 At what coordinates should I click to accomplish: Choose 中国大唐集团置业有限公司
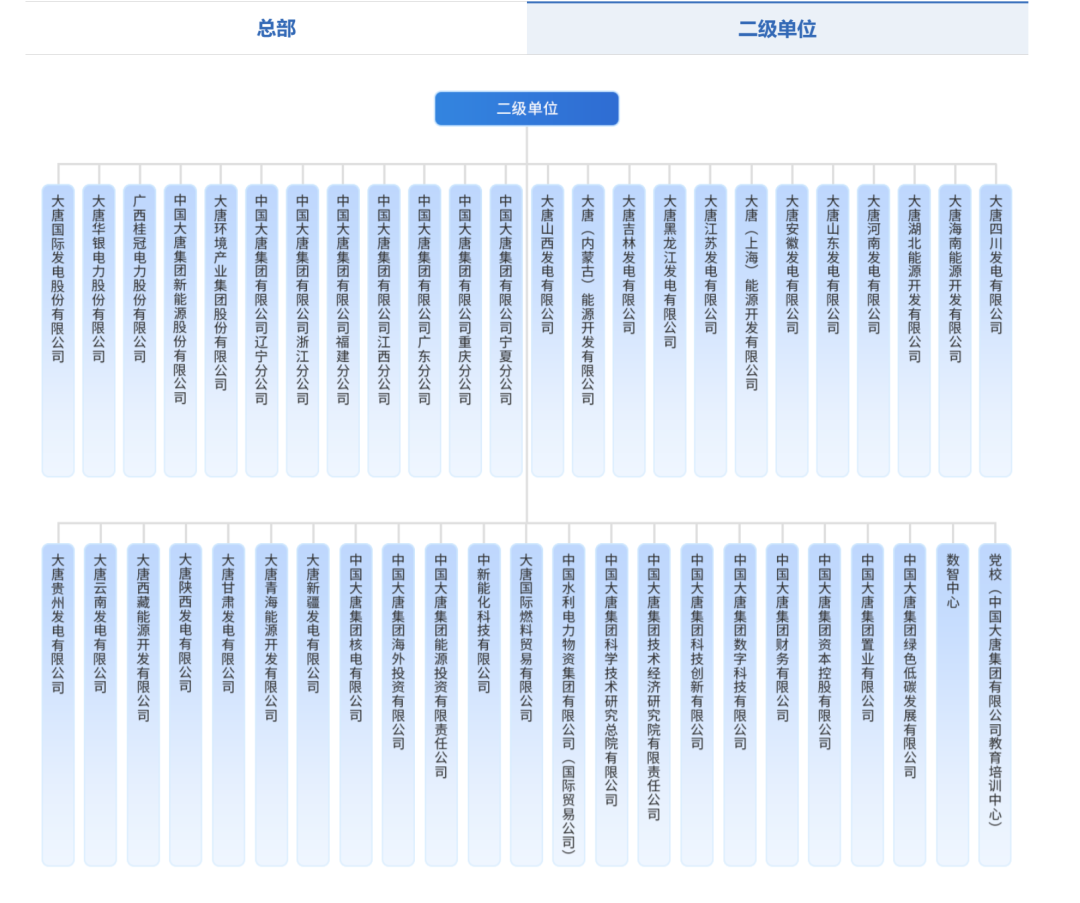click(868, 705)
